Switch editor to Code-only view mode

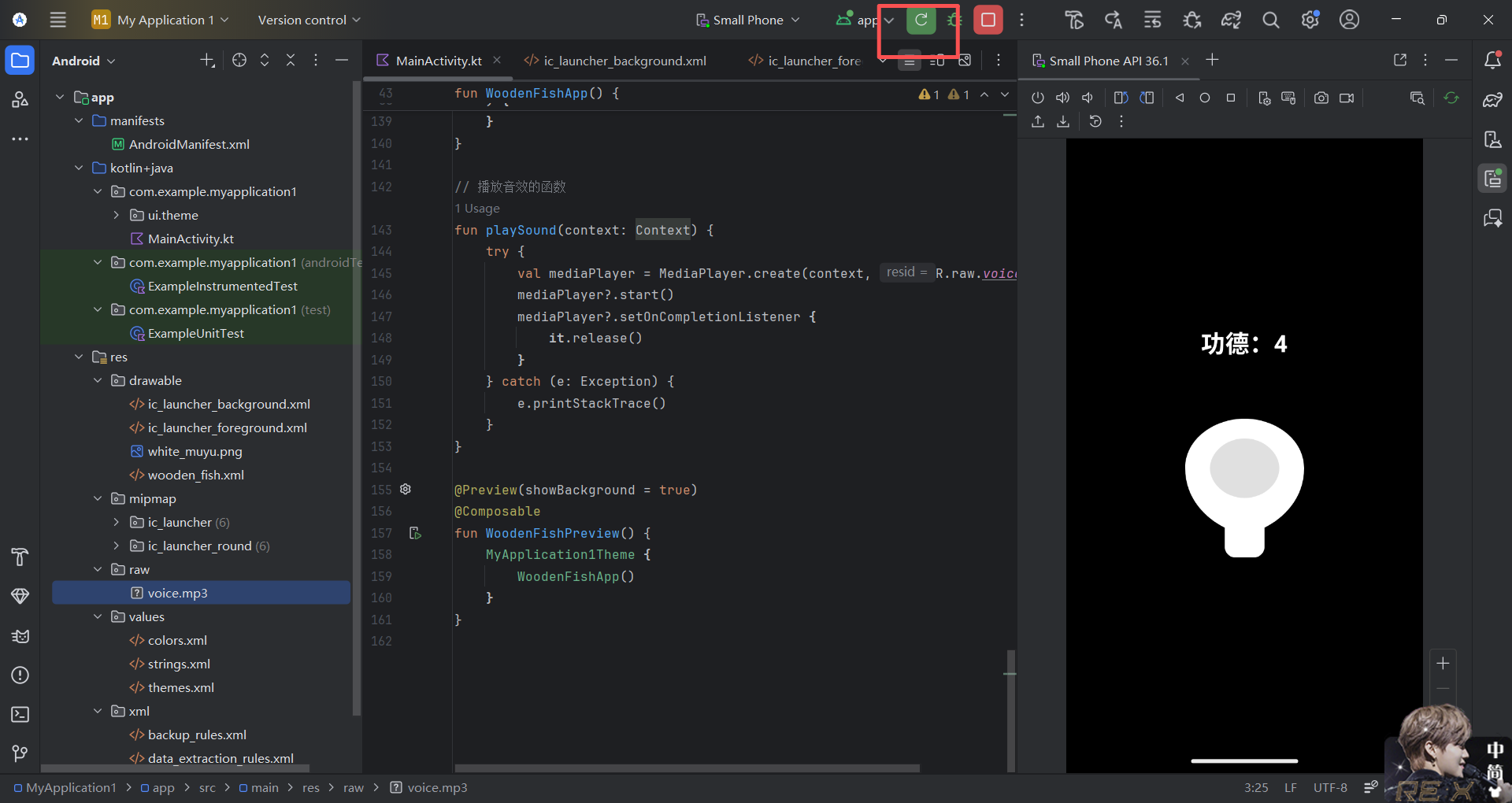(909, 61)
